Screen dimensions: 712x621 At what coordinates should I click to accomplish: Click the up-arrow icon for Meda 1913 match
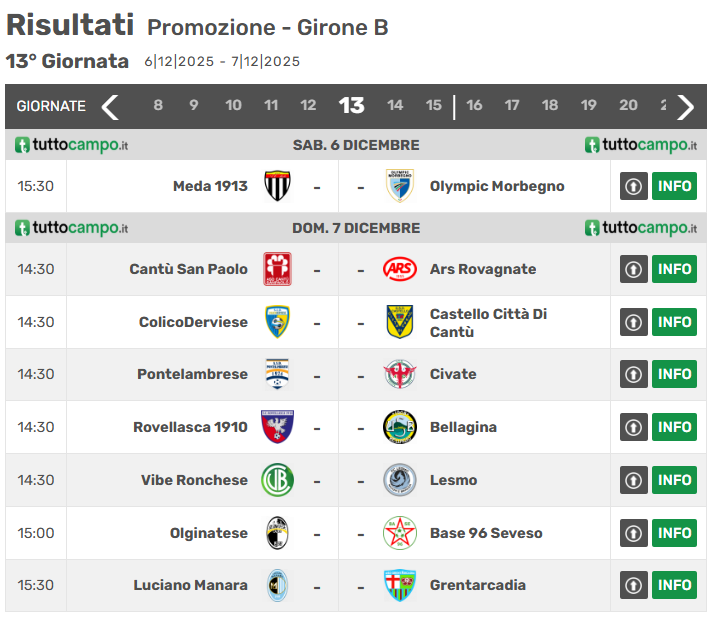pos(634,186)
